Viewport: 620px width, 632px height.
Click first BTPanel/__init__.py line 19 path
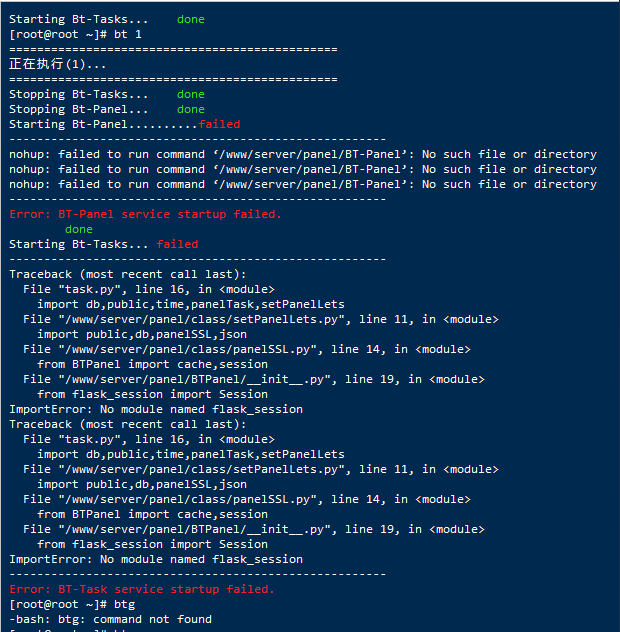coord(254,379)
